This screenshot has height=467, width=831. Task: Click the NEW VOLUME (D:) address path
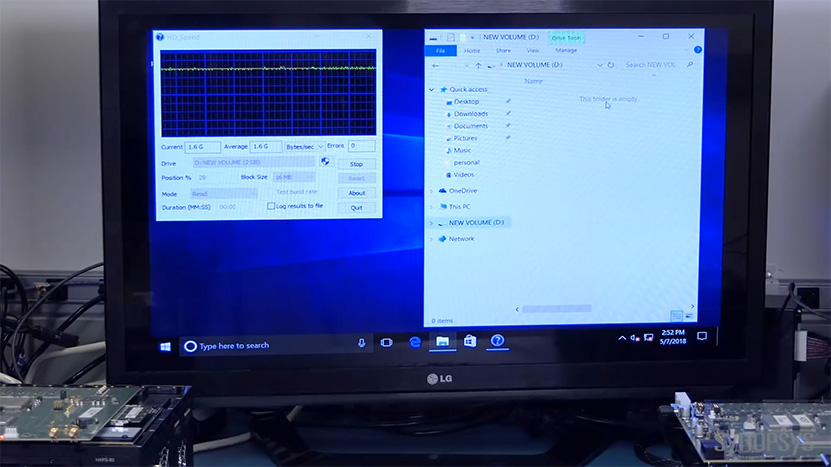(x=534, y=65)
